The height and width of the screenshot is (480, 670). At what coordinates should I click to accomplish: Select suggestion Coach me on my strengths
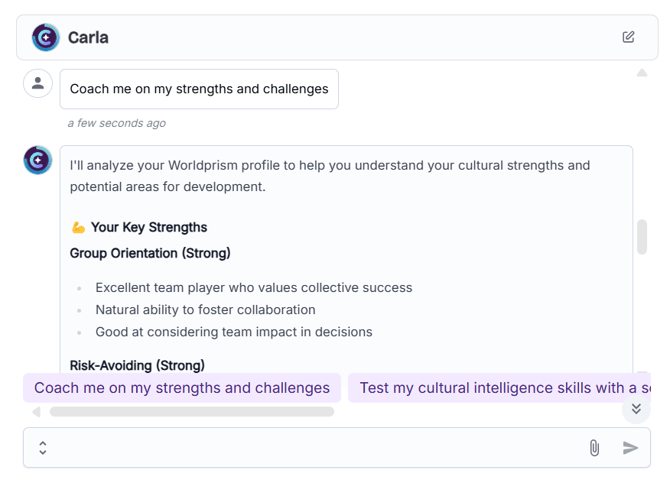[182, 388]
